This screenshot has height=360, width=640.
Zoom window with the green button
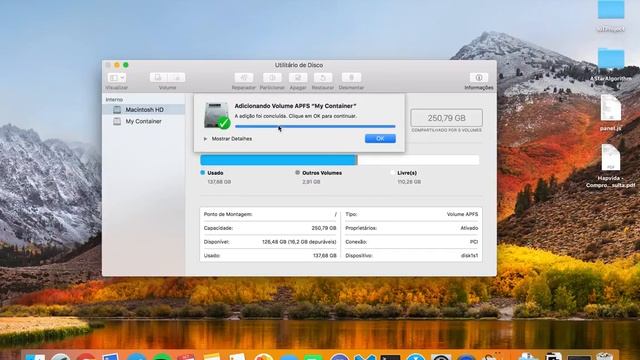(x=126, y=65)
